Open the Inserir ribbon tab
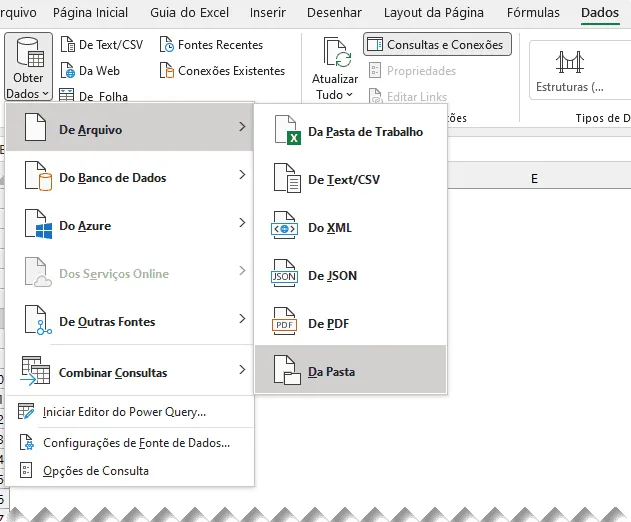The image size is (631, 522). coord(268,12)
